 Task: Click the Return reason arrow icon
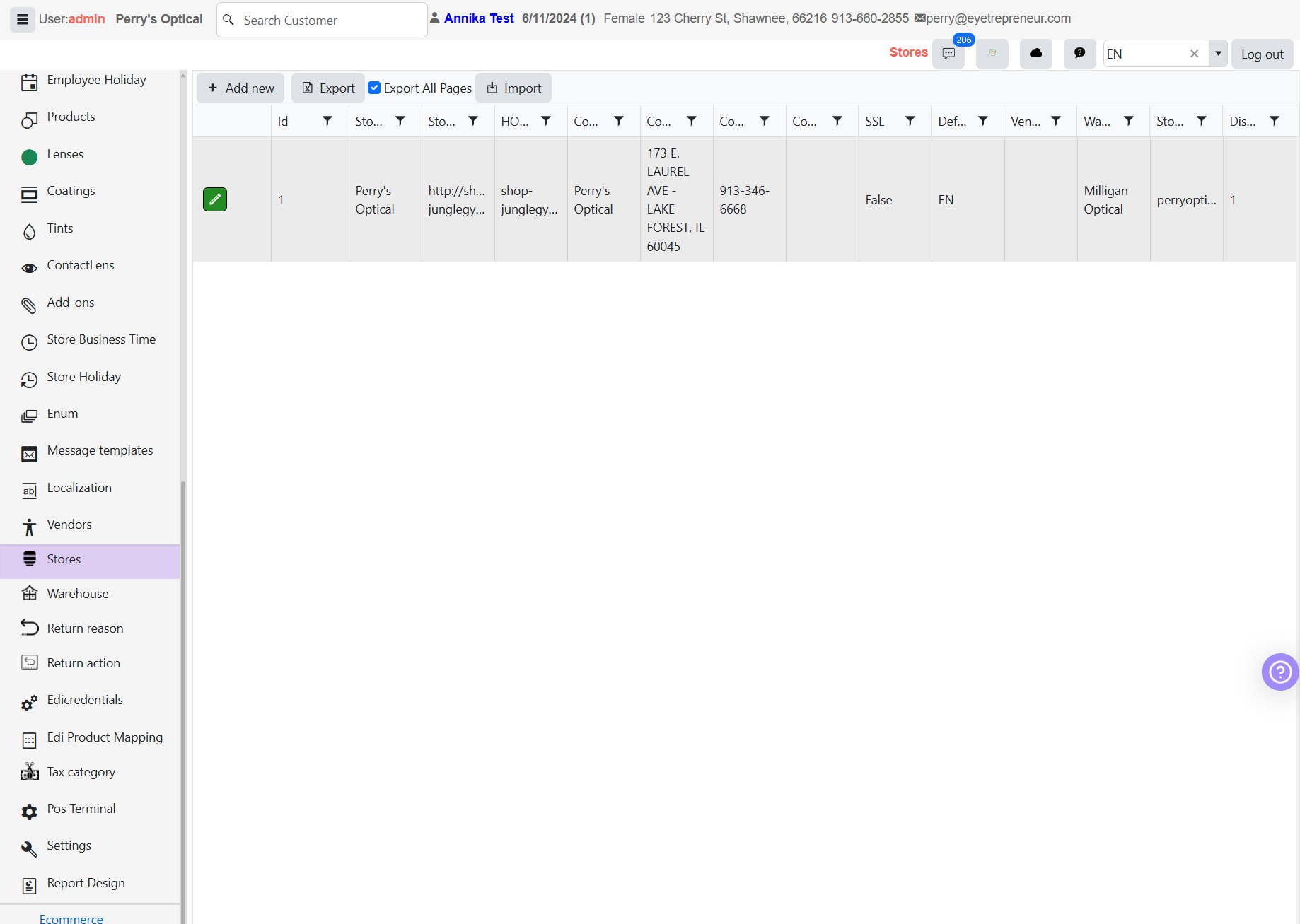tap(29, 627)
